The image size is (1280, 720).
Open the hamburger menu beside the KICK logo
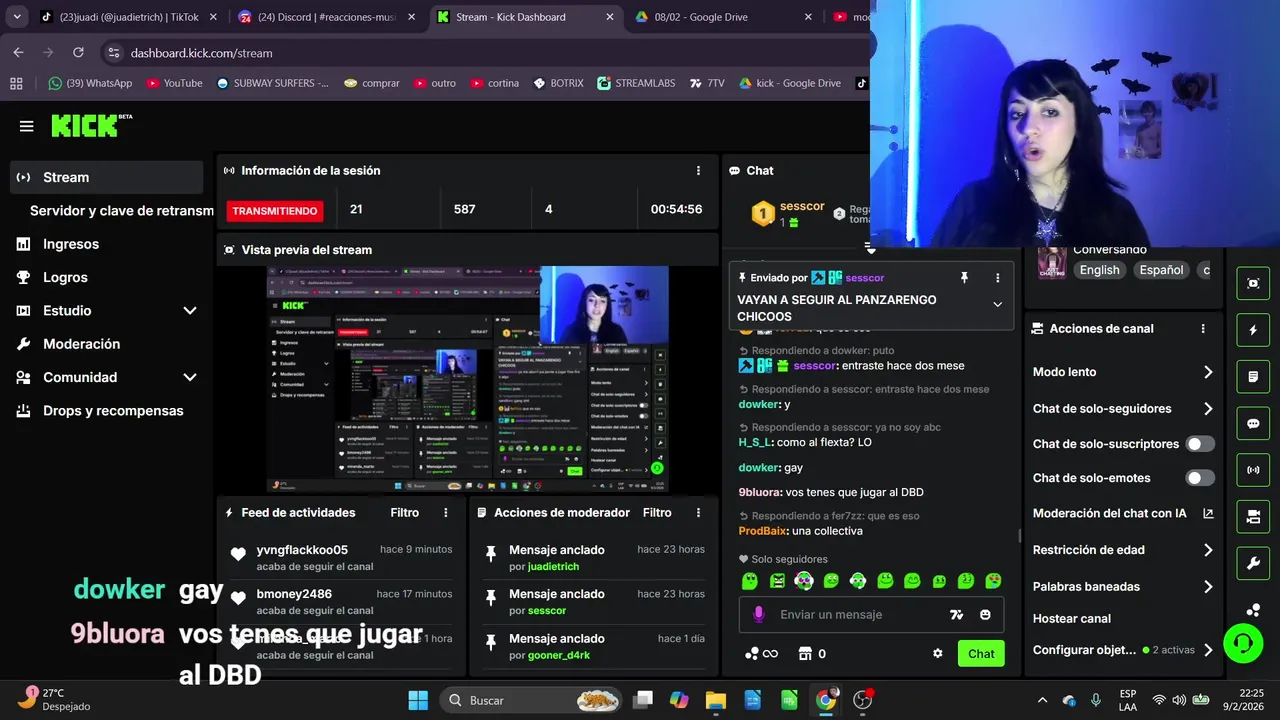pyautogui.click(x=26, y=126)
